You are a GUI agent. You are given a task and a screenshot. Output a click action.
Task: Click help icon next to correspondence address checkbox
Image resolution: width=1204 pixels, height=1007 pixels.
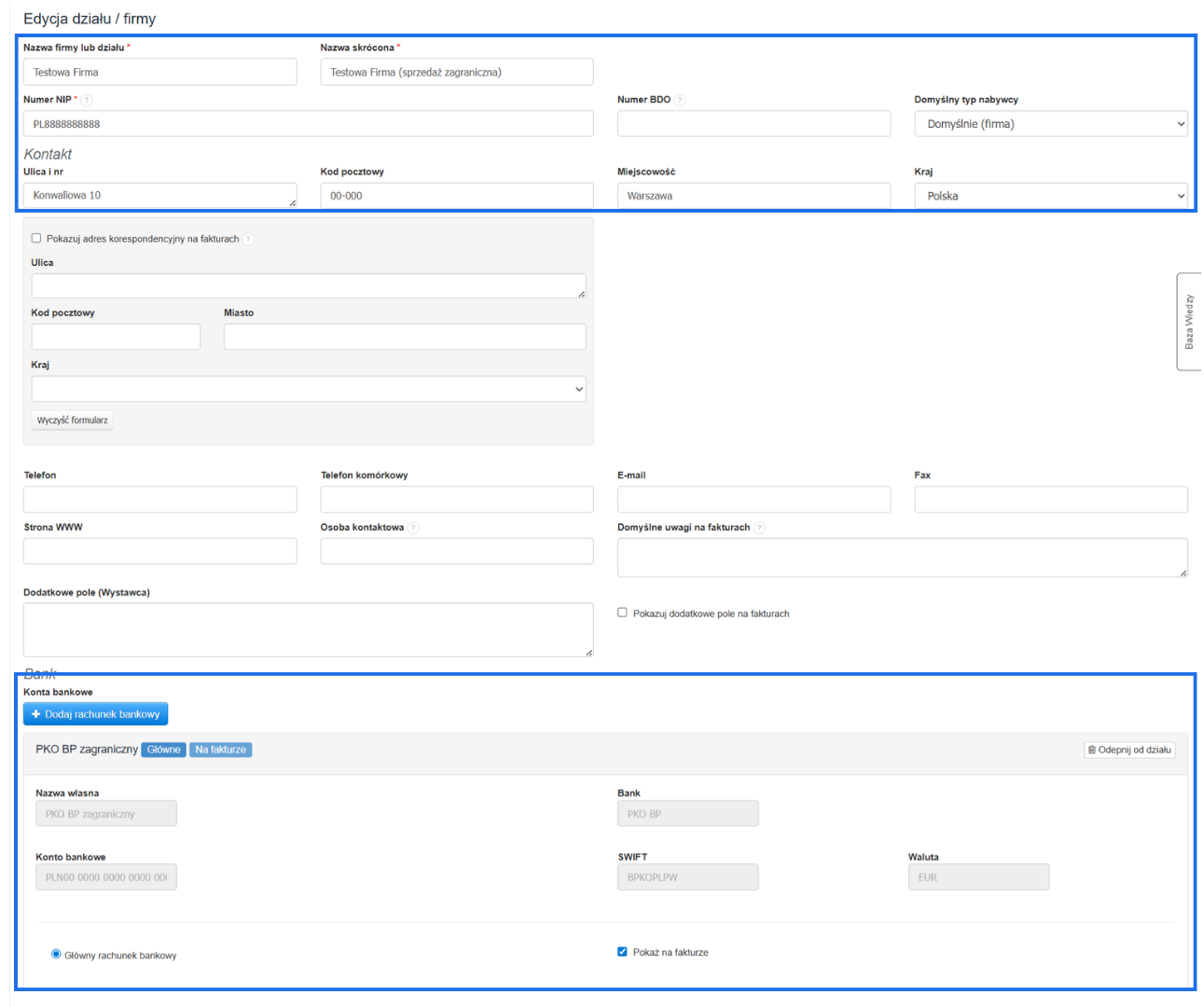(248, 240)
